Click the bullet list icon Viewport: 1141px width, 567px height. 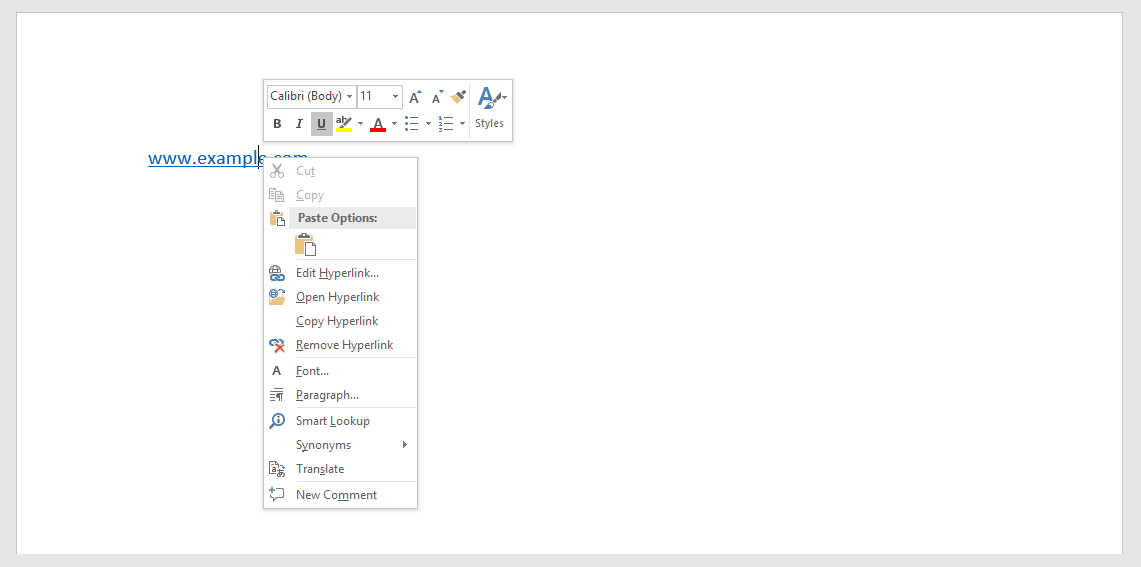pos(411,124)
